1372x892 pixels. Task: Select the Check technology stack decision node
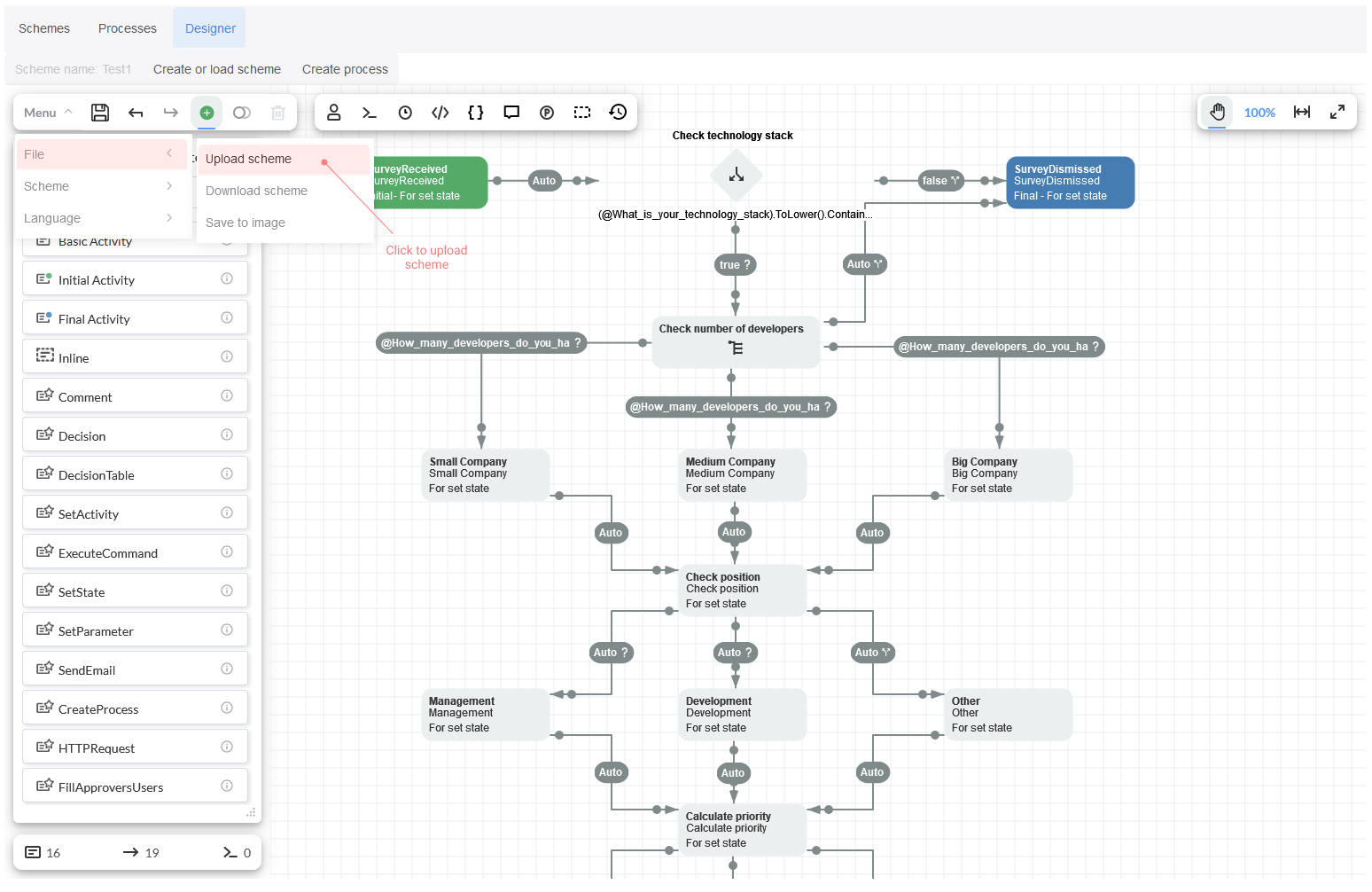pyautogui.click(x=737, y=175)
